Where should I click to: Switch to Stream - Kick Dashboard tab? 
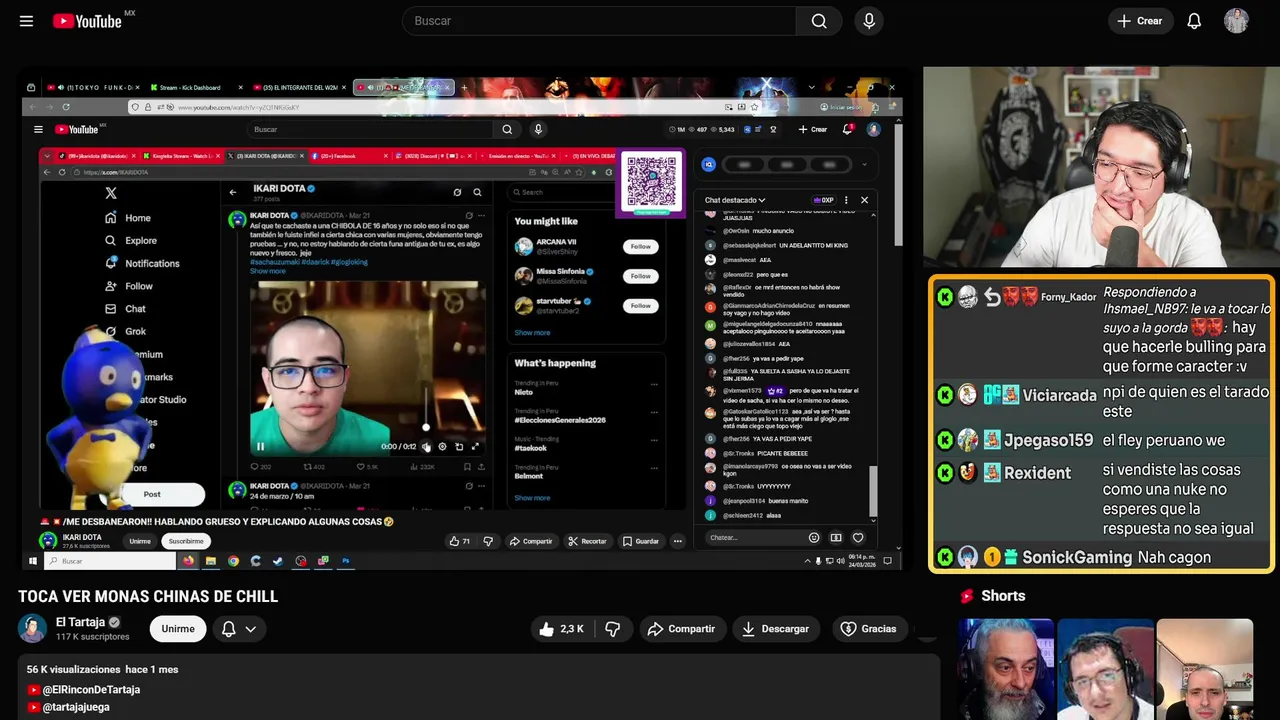click(193, 88)
